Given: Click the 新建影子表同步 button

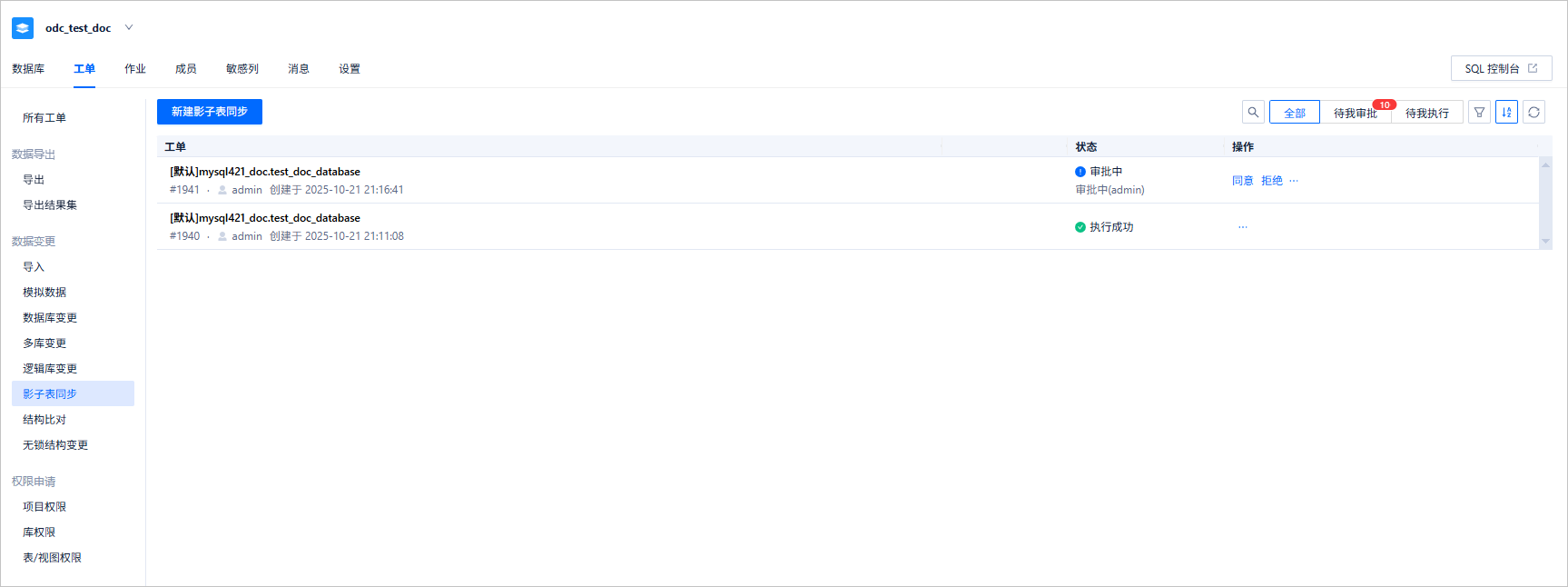Looking at the screenshot, I should click(210, 112).
